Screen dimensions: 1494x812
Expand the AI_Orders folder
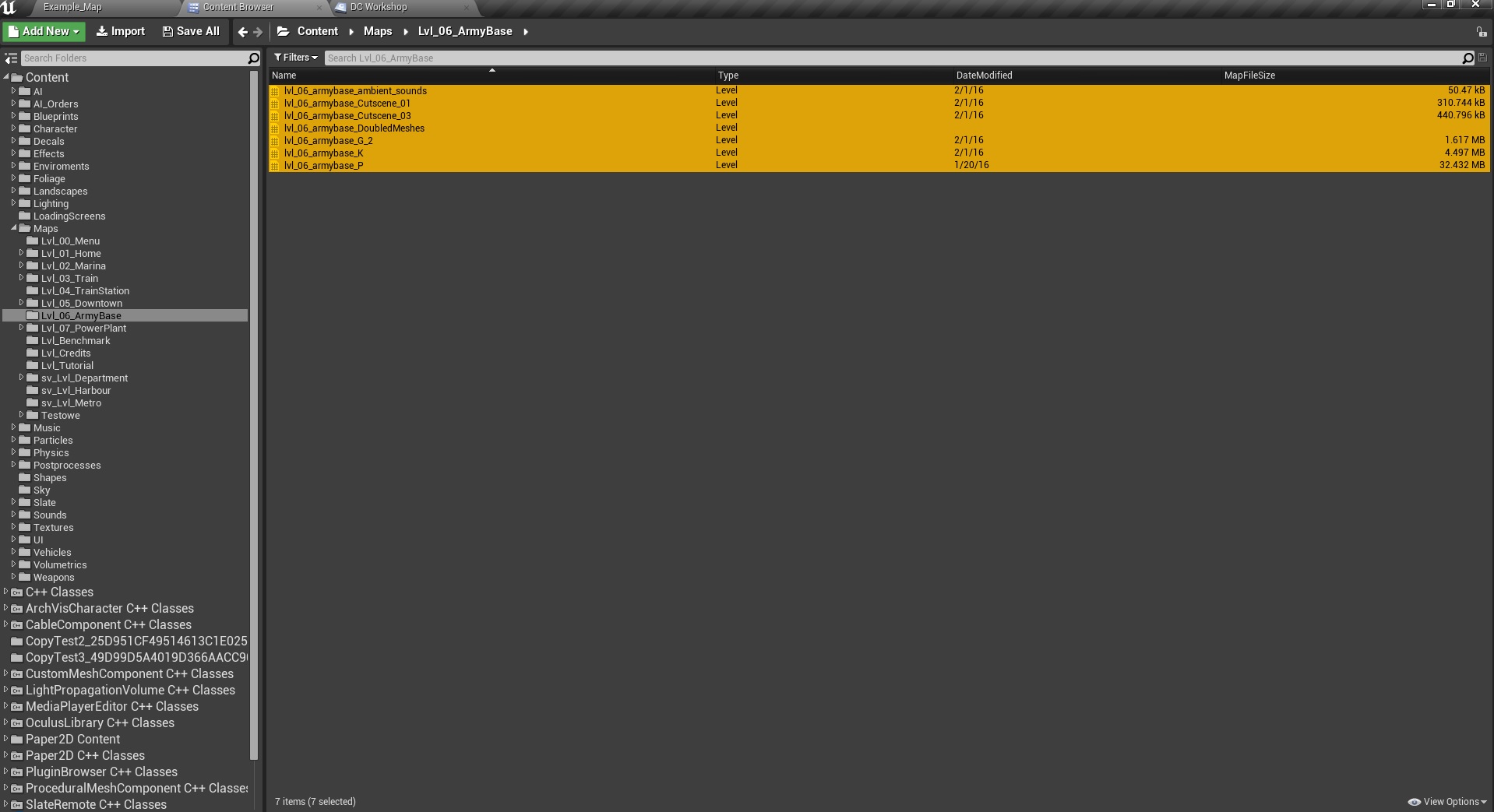pyautogui.click(x=13, y=104)
